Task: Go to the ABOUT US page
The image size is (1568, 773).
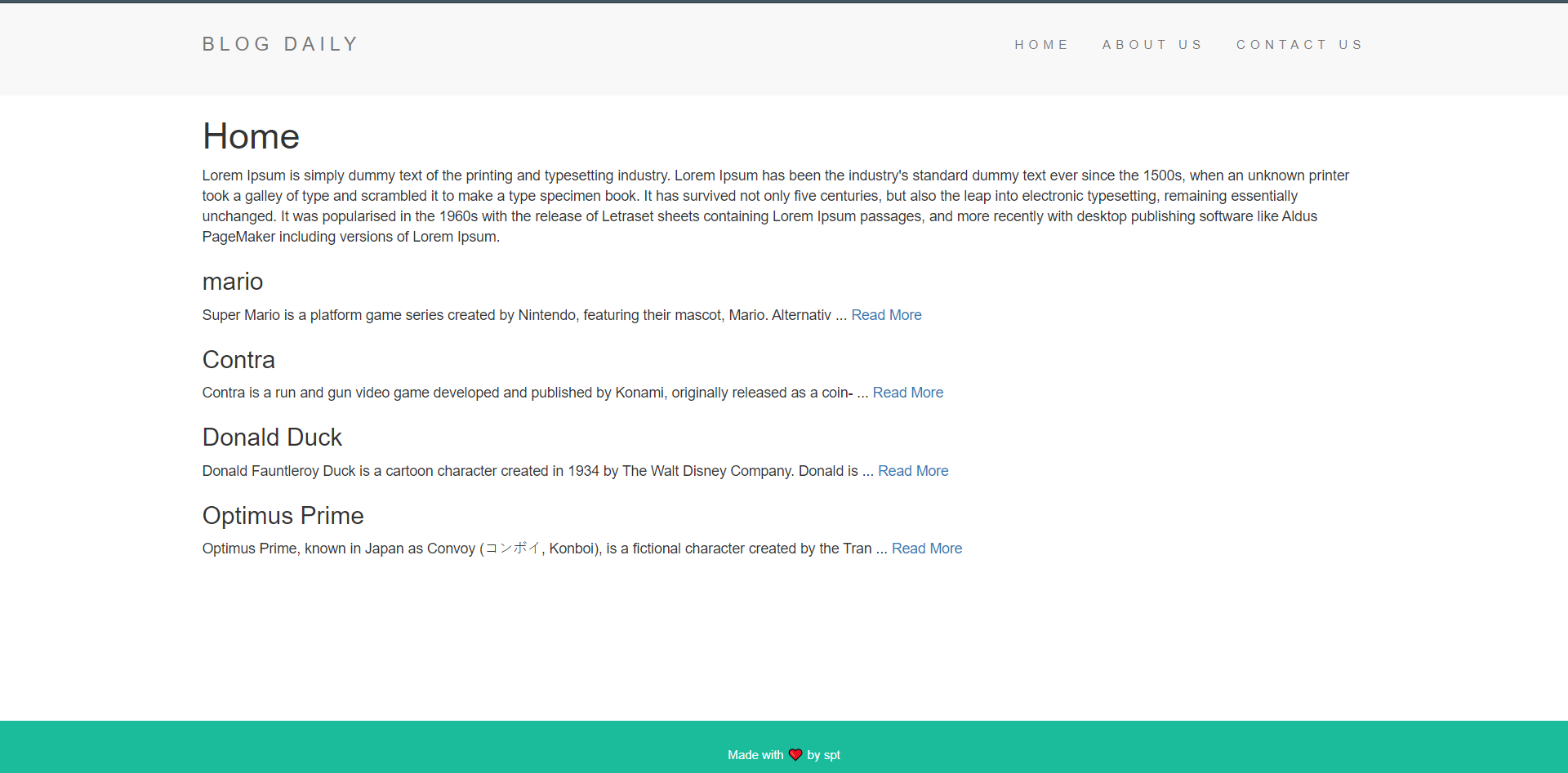Action: pos(1151,45)
